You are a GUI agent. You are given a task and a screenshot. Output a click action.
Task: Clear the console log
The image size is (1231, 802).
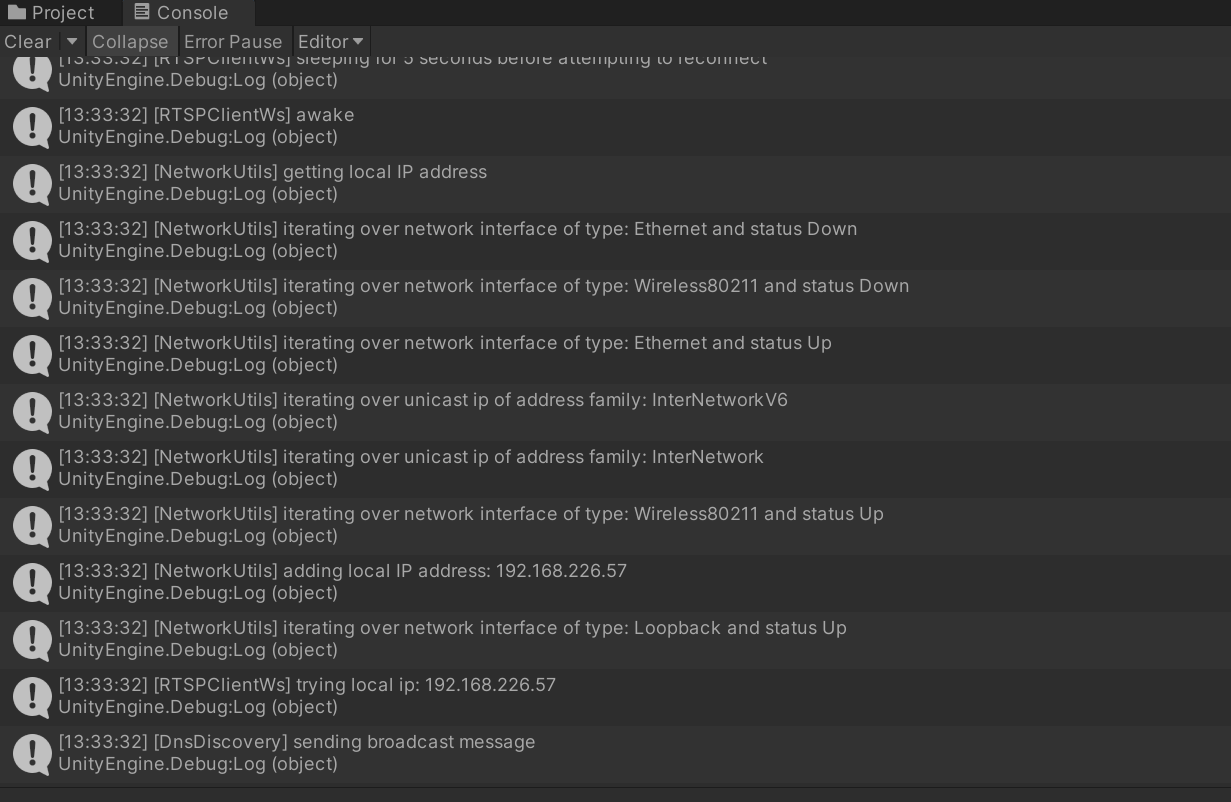(27, 42)
